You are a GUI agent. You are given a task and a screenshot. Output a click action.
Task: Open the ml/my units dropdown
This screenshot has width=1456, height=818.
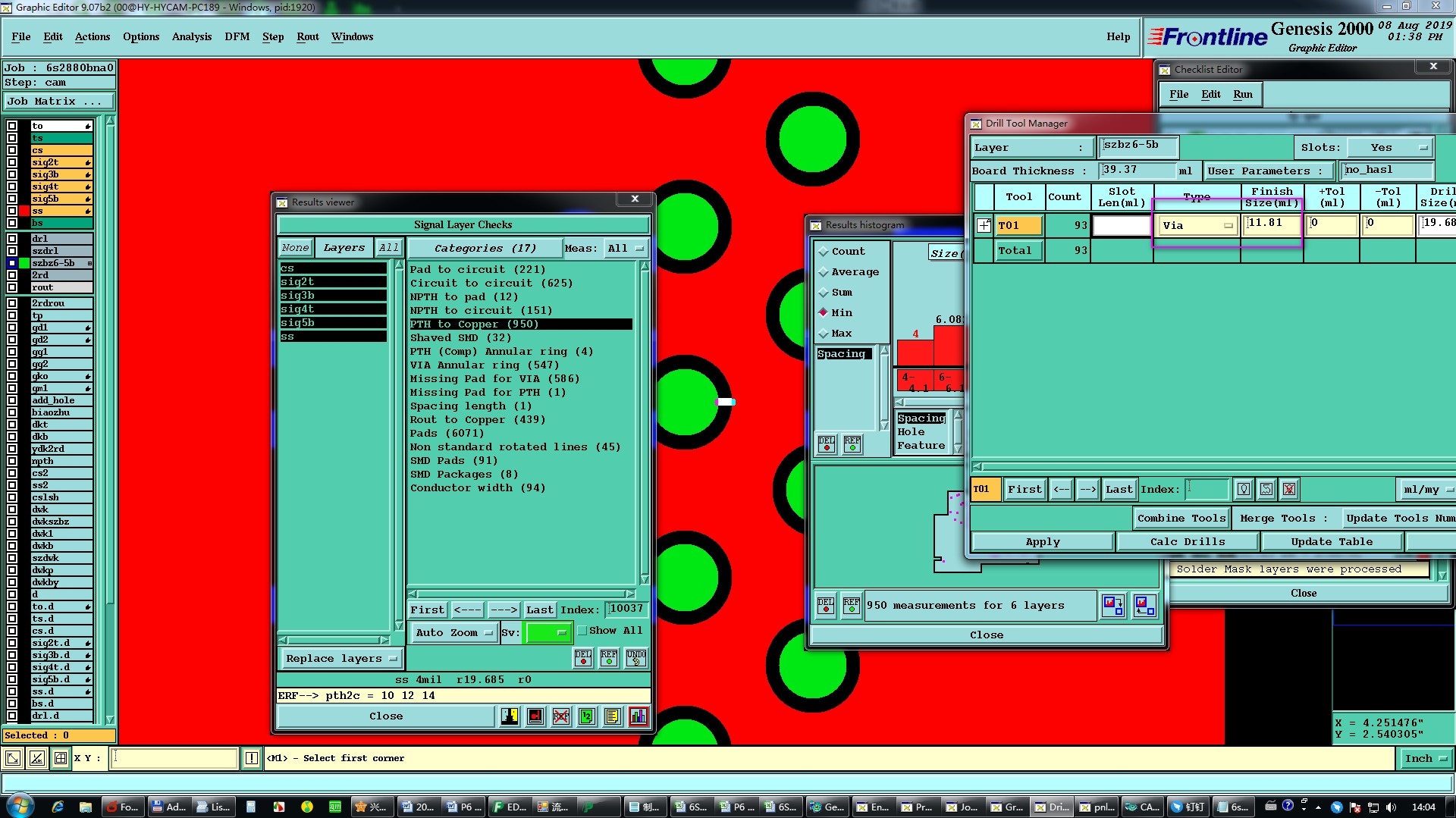tap(1426, 490)
